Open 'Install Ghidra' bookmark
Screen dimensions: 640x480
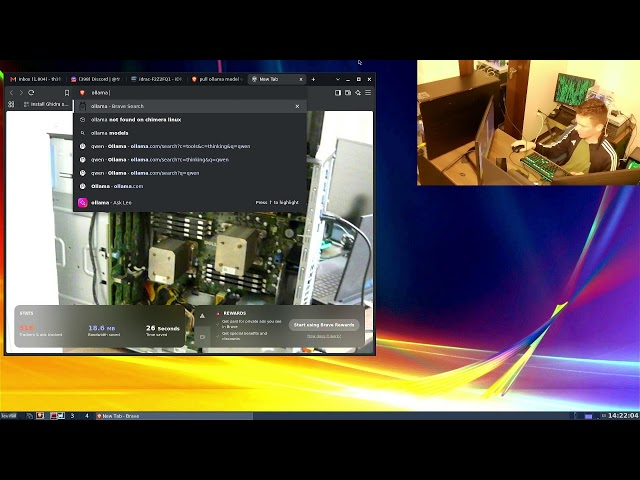click(x=46, y=104)
